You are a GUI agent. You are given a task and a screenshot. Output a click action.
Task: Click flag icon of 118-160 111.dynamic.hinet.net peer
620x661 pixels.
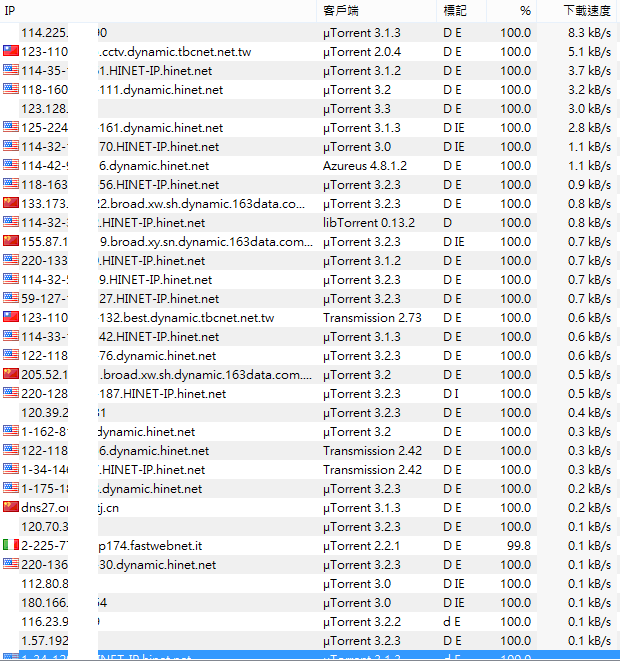pos(11,89)
